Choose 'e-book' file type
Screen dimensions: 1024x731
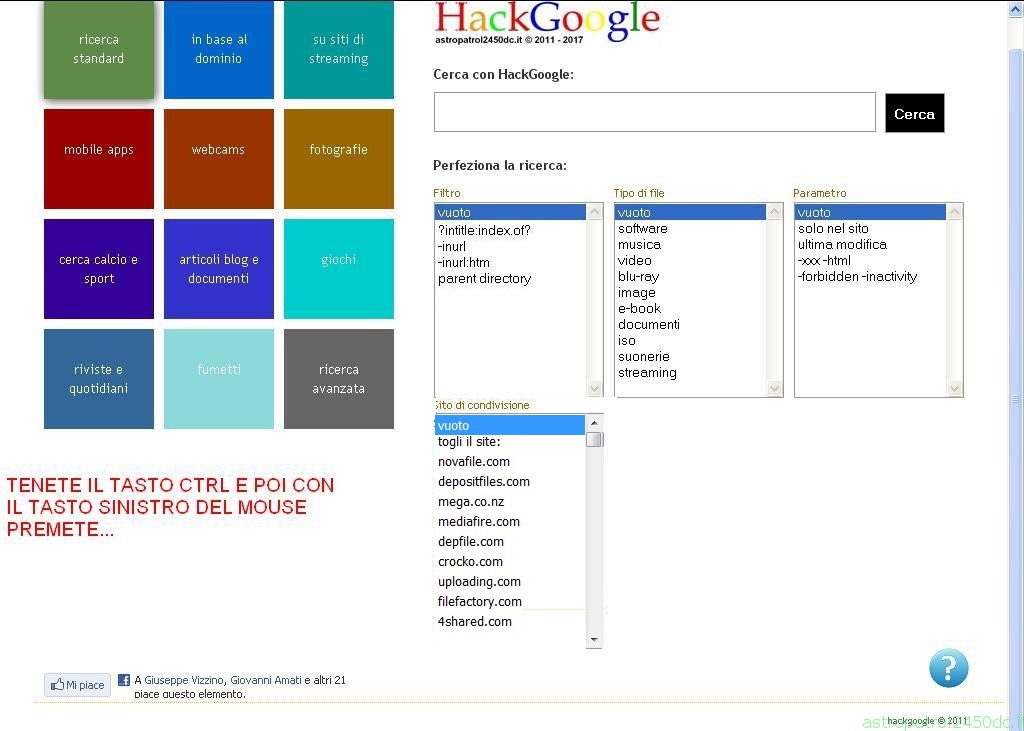[x=690, y=308]
